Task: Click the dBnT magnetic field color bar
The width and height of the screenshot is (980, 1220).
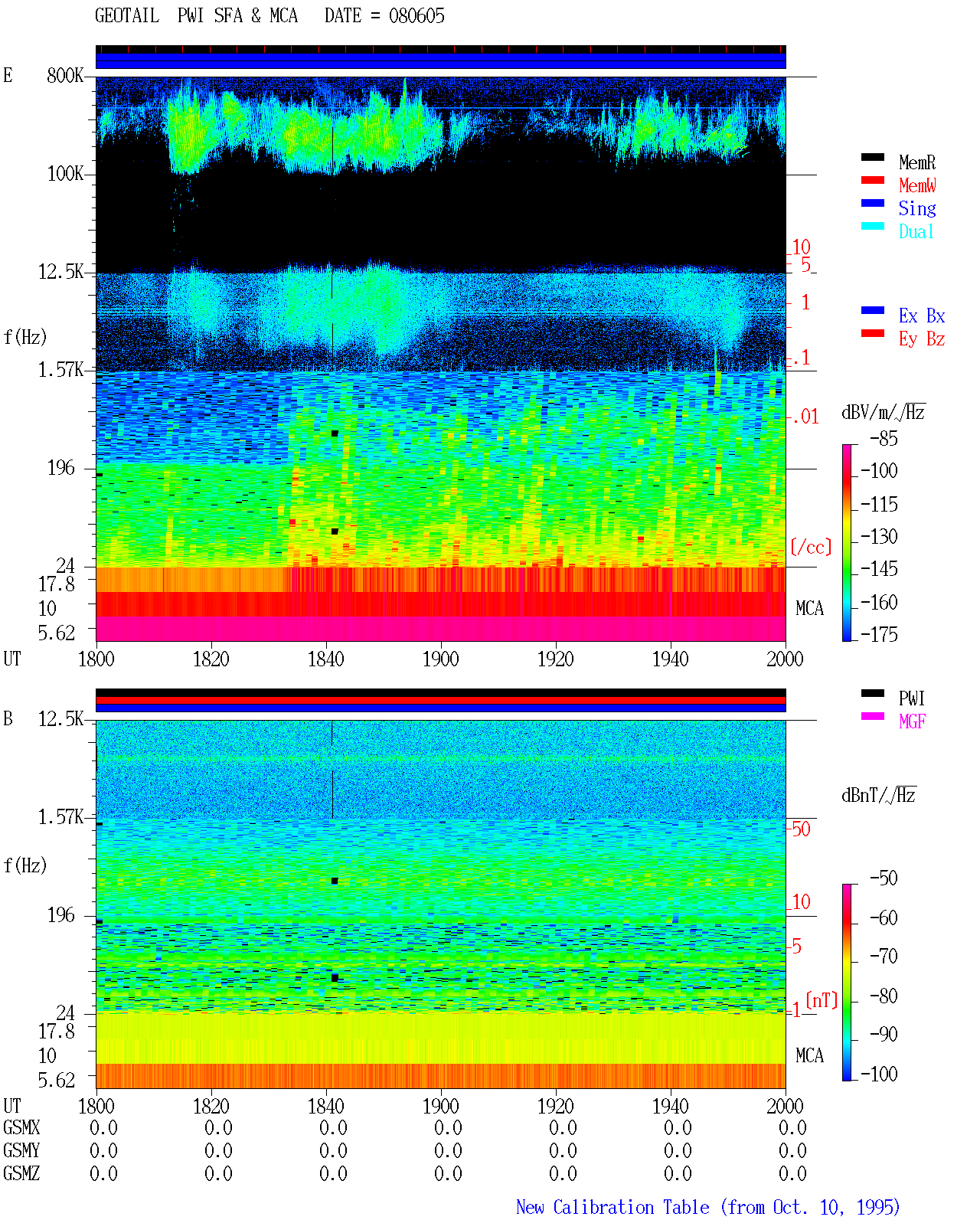Action: point(847,983)
